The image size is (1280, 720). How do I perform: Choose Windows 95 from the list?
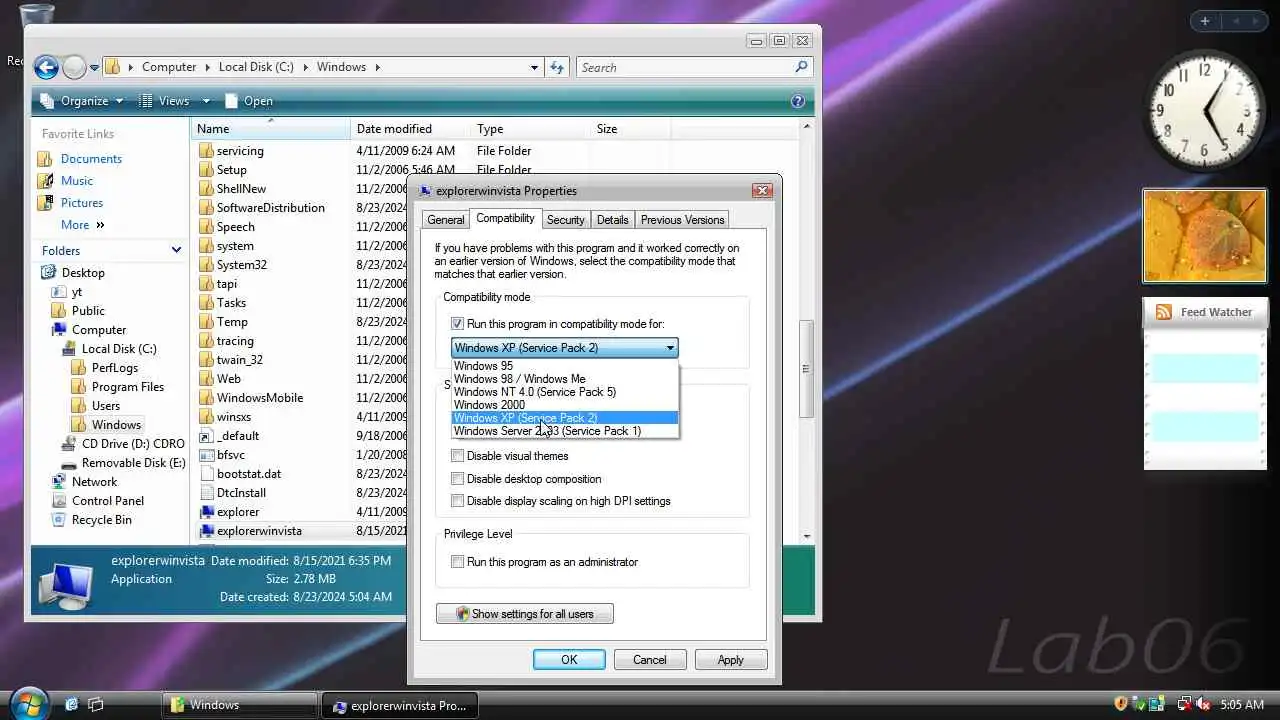coord(565,366)
